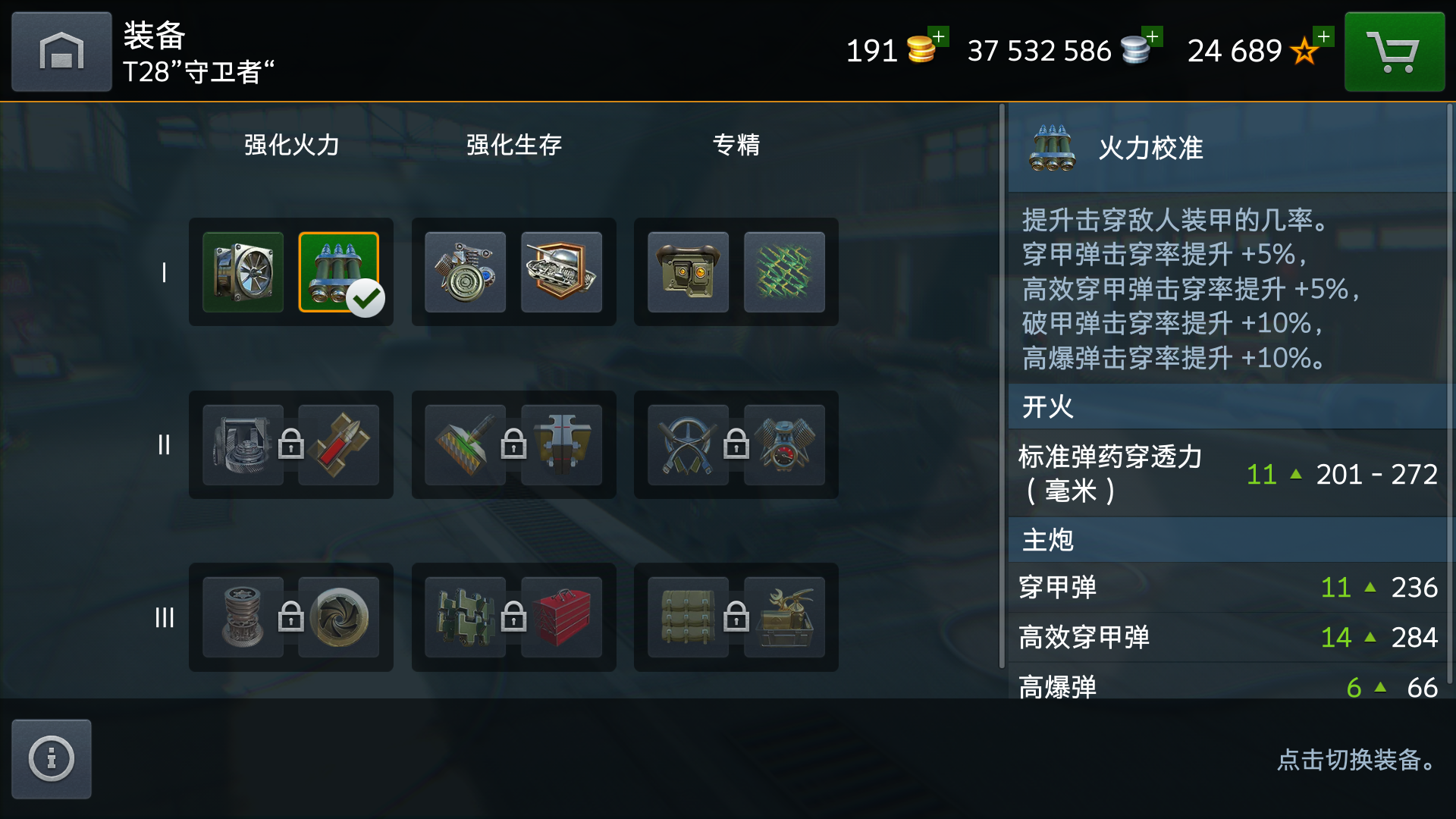Open the info button at bottom left
Viewport: 1456px width, 819px height.
coord(52,758)
